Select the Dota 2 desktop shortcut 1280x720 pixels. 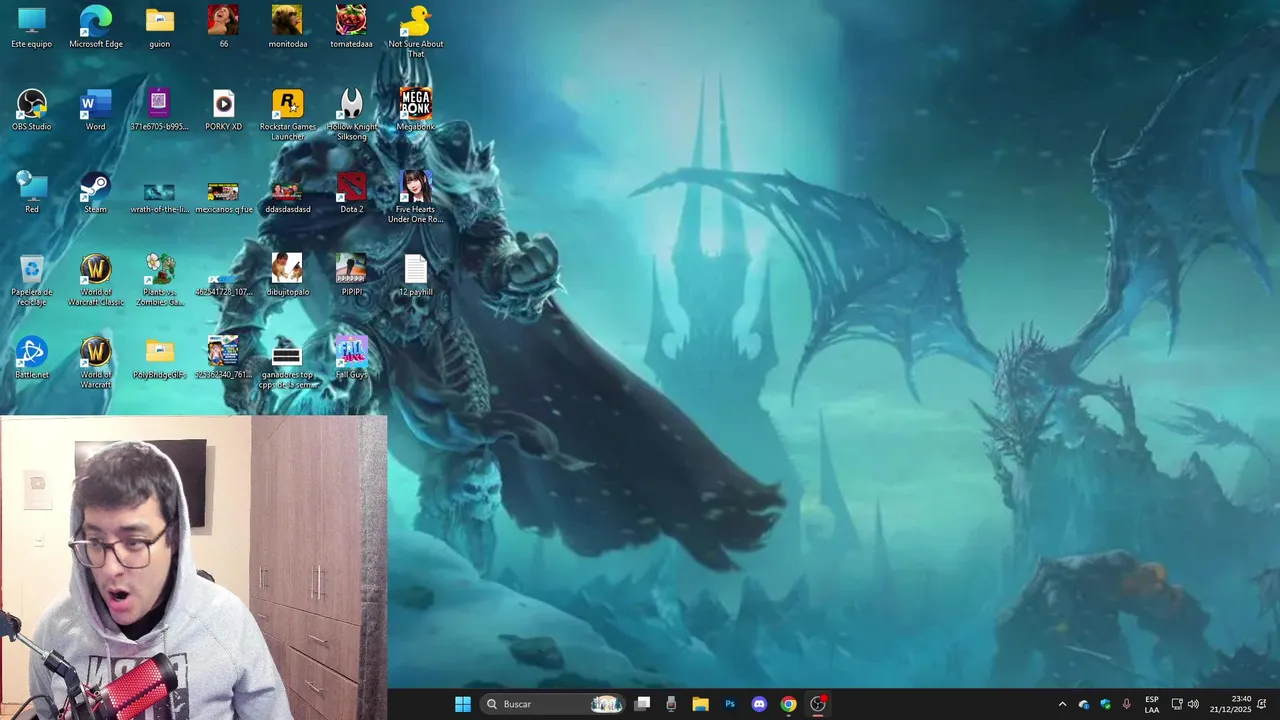coord(351,193)
